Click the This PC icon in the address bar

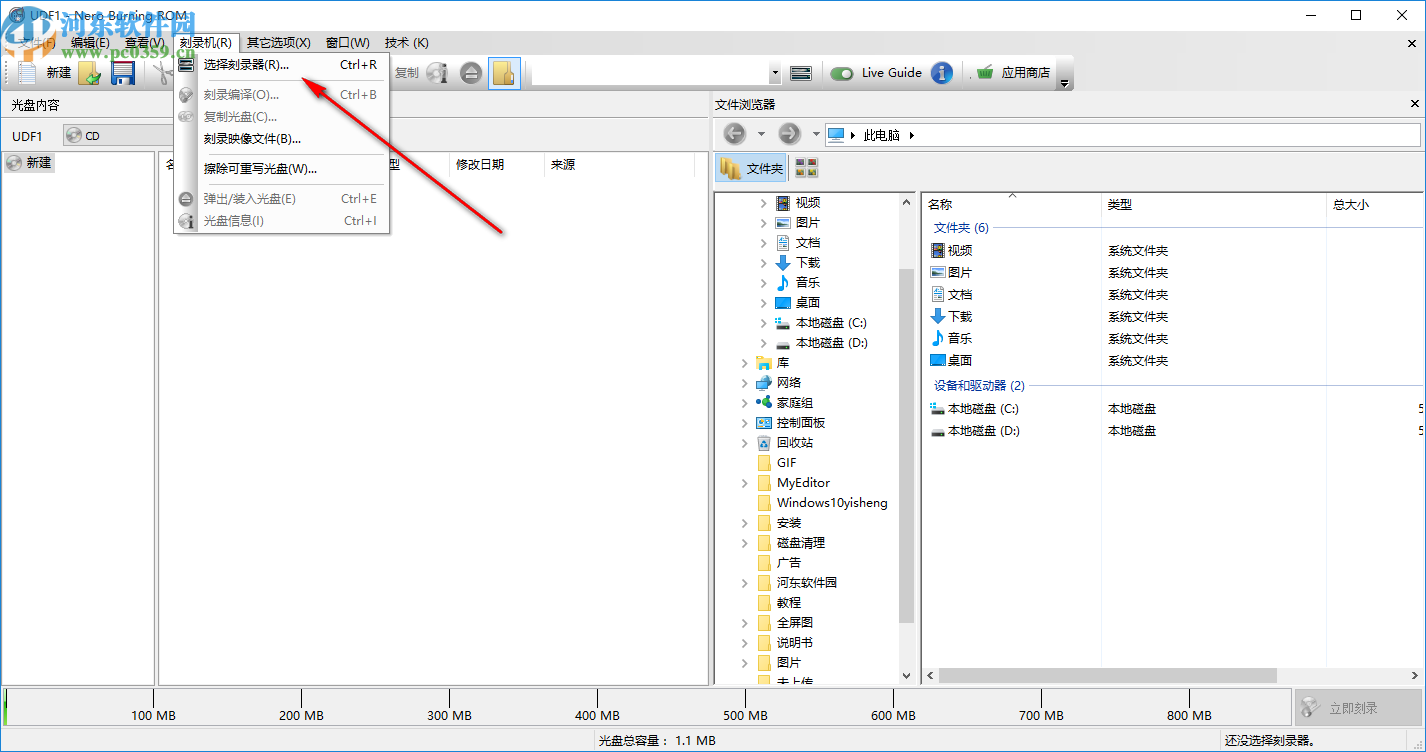tap(836, 135)
